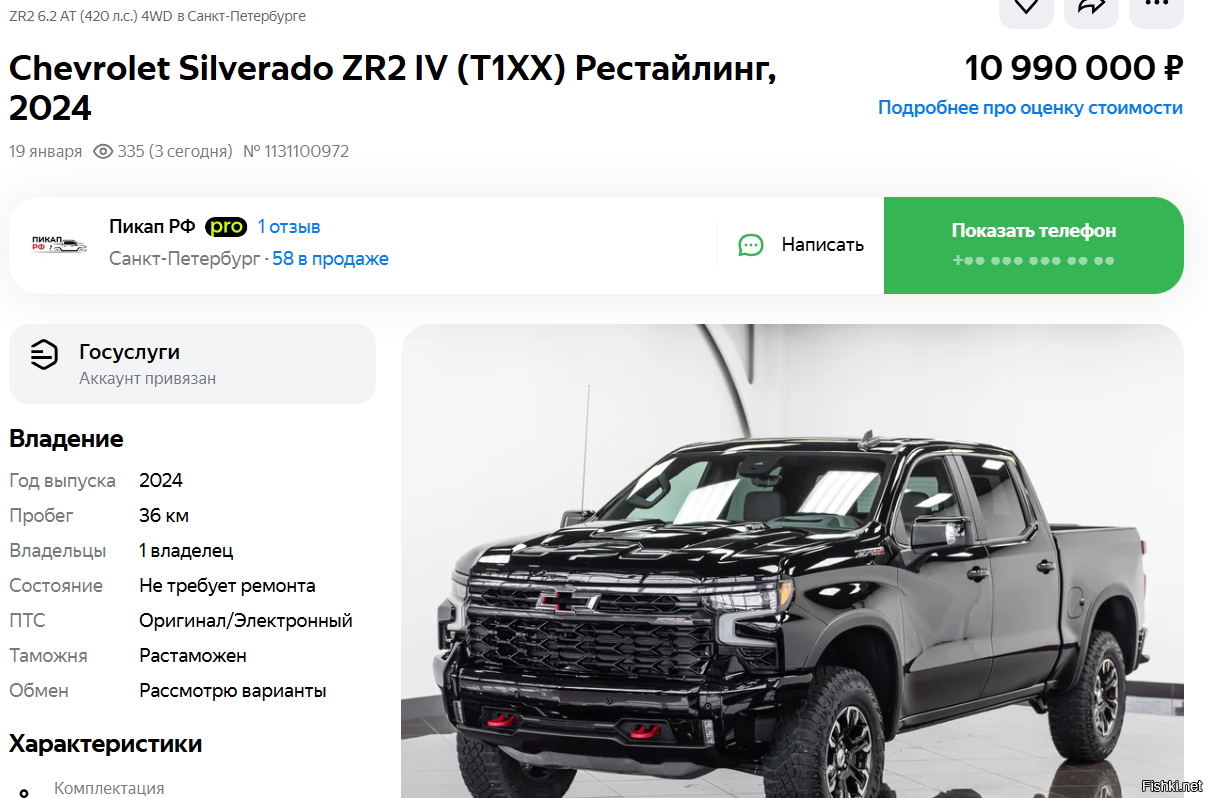Add listing to favorites with heart icon

click(x=1026, y=10)
